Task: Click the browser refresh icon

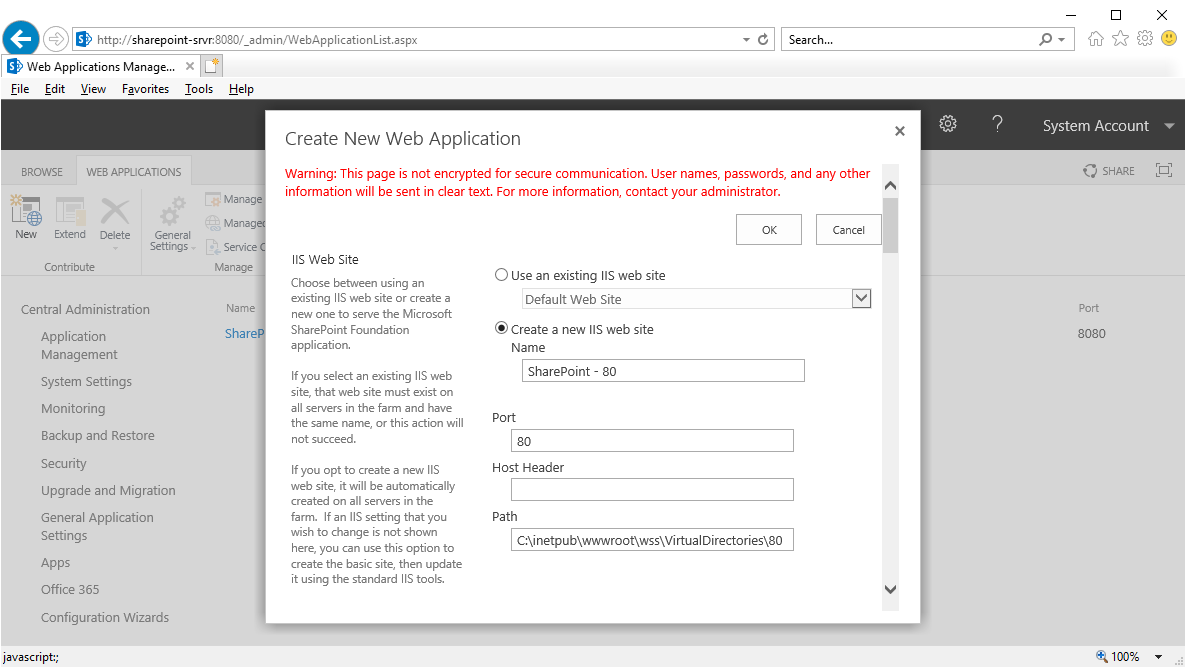Action: click(x=762, y=38)
